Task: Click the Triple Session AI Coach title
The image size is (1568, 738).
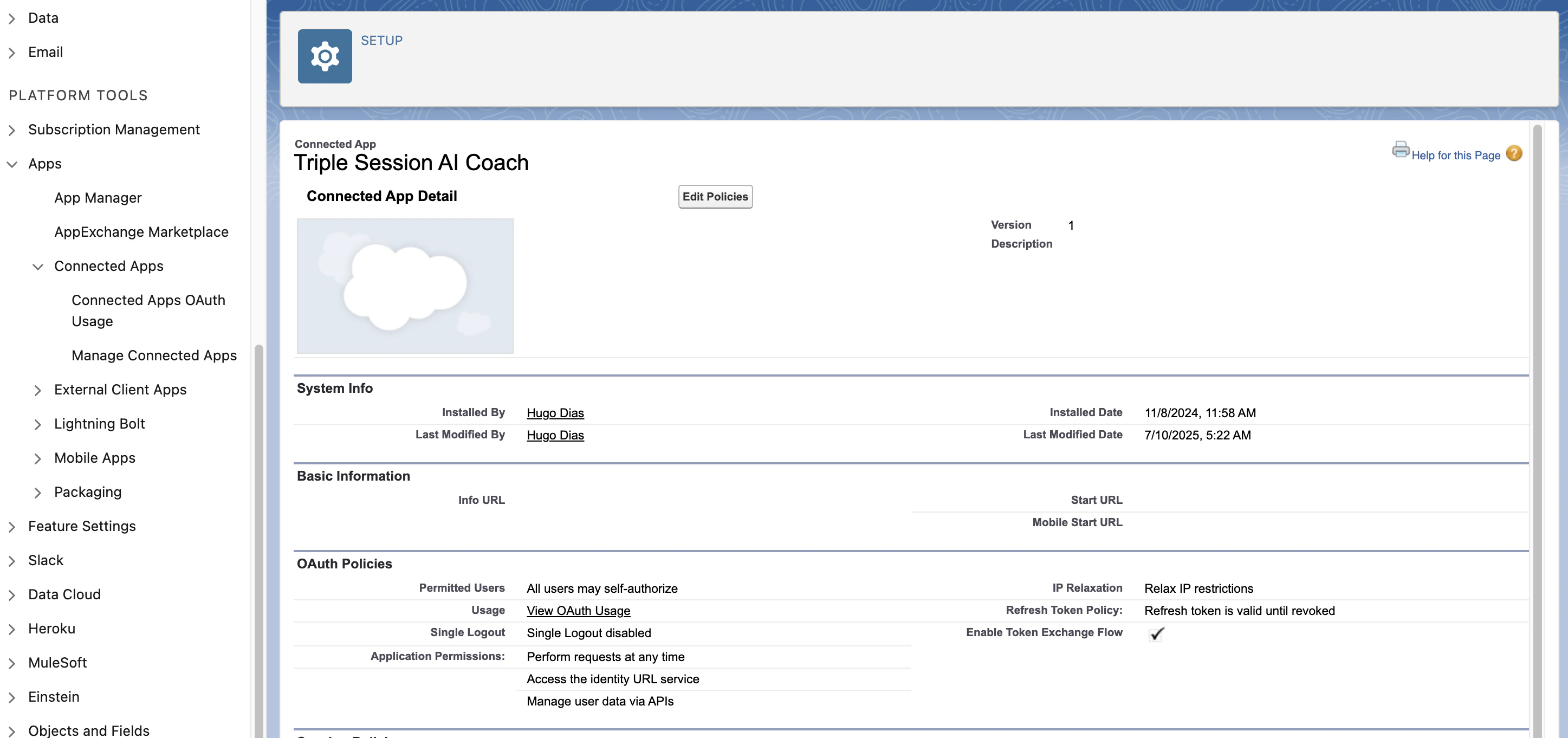Action: [x=411, y=163]
